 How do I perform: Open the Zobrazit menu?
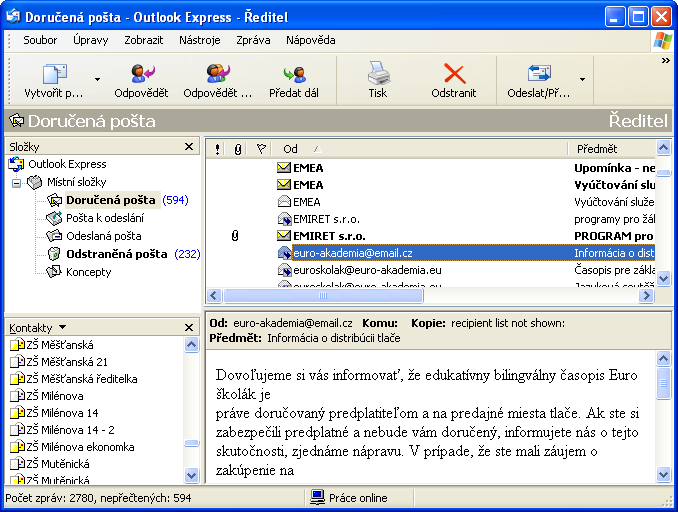click(x=144, y=40)
